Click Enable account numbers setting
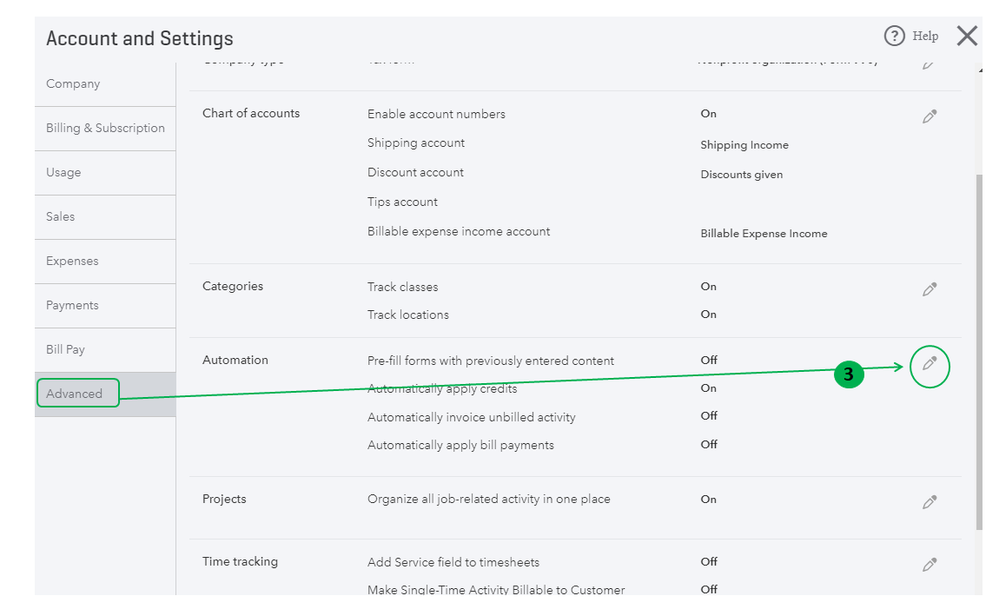The image size is (999, 603). pos(436,114)
